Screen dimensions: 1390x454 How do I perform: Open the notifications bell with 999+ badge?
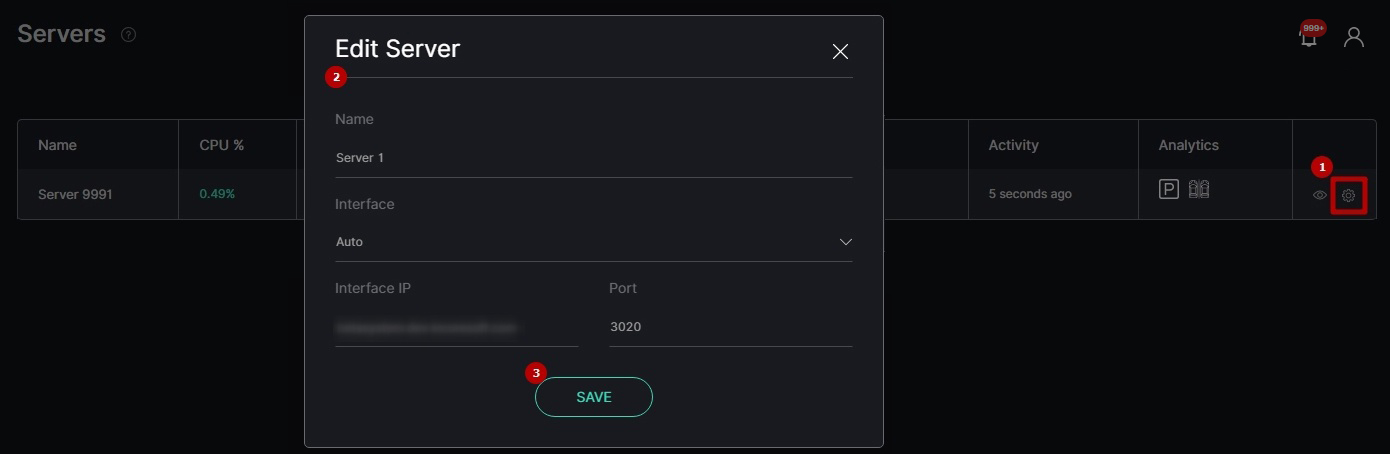[x=1309, y=36]
